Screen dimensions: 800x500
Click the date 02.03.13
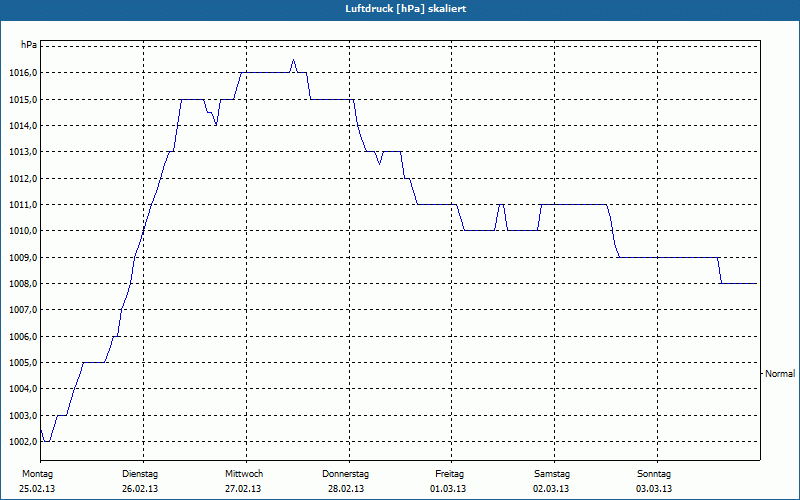point(551,489)
